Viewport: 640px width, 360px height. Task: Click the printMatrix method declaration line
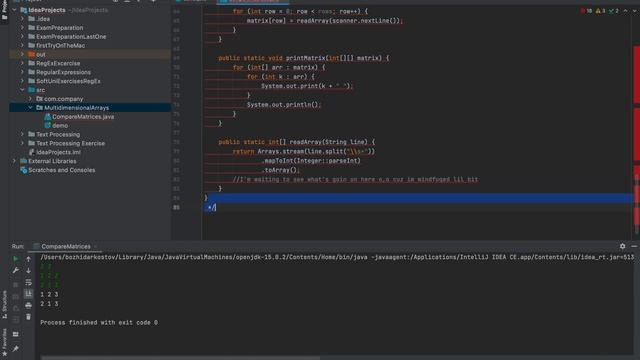(x=304, y=58)
